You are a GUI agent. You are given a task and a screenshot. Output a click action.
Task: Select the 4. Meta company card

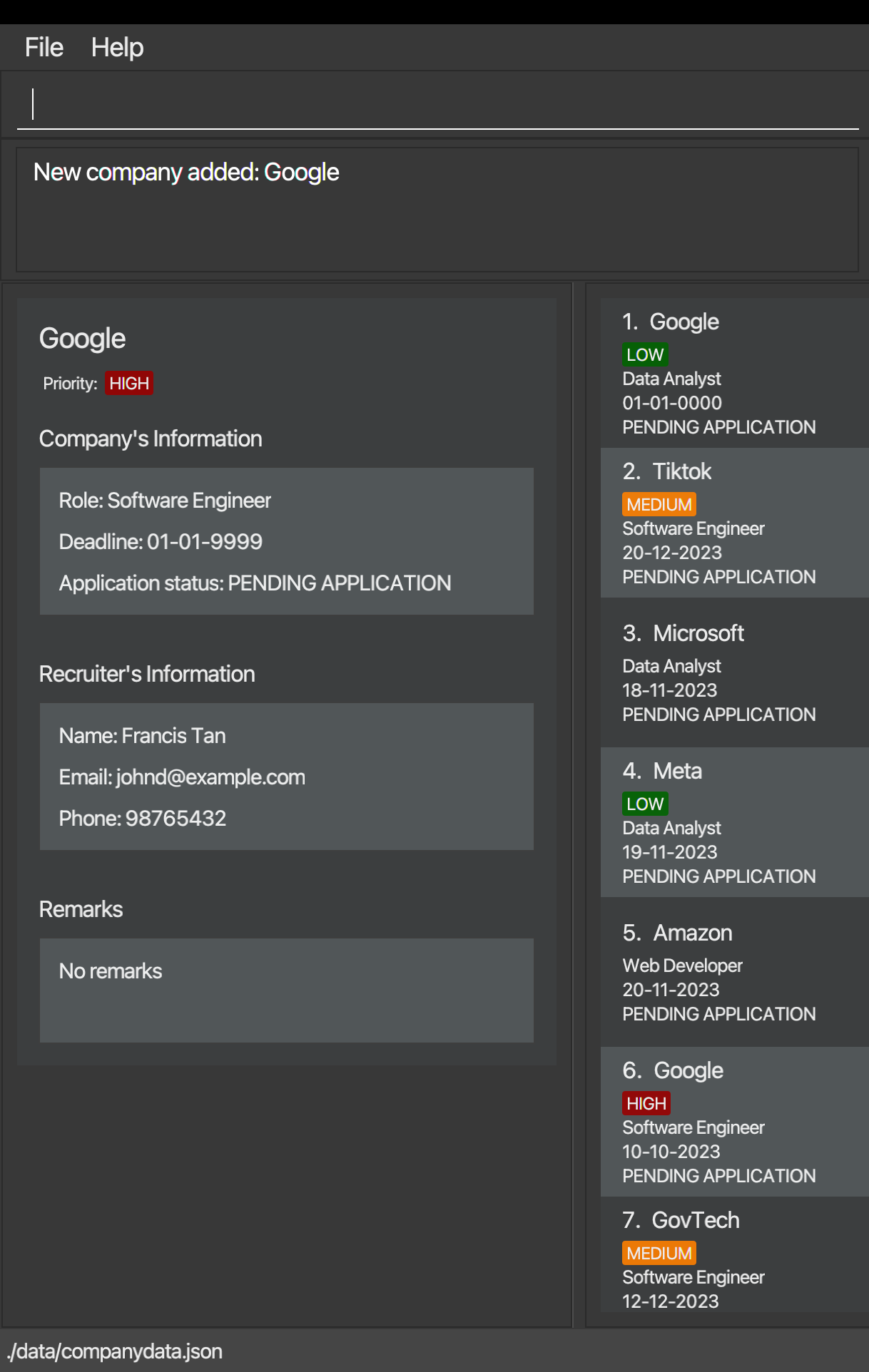tap(734, 822)
